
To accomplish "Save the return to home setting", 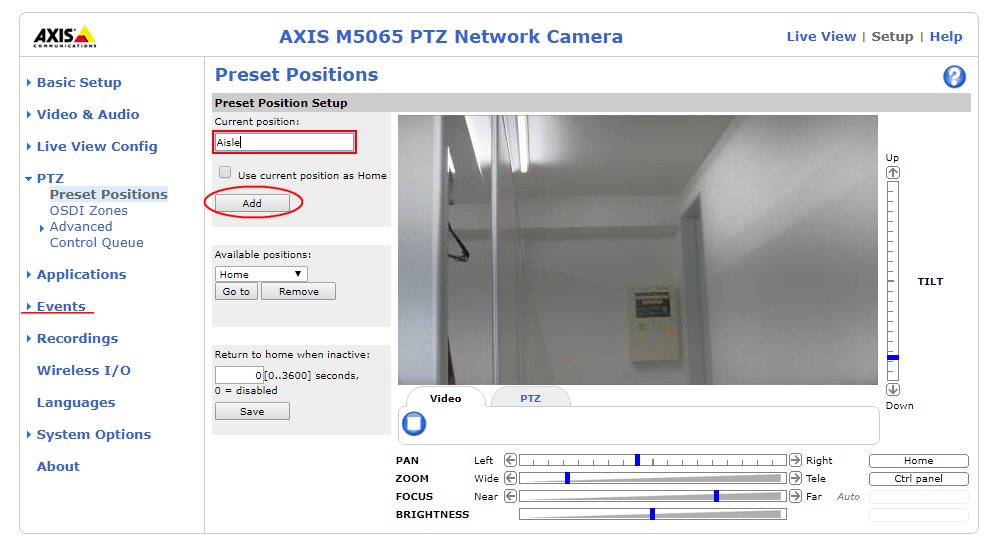I will pos(252,411).
